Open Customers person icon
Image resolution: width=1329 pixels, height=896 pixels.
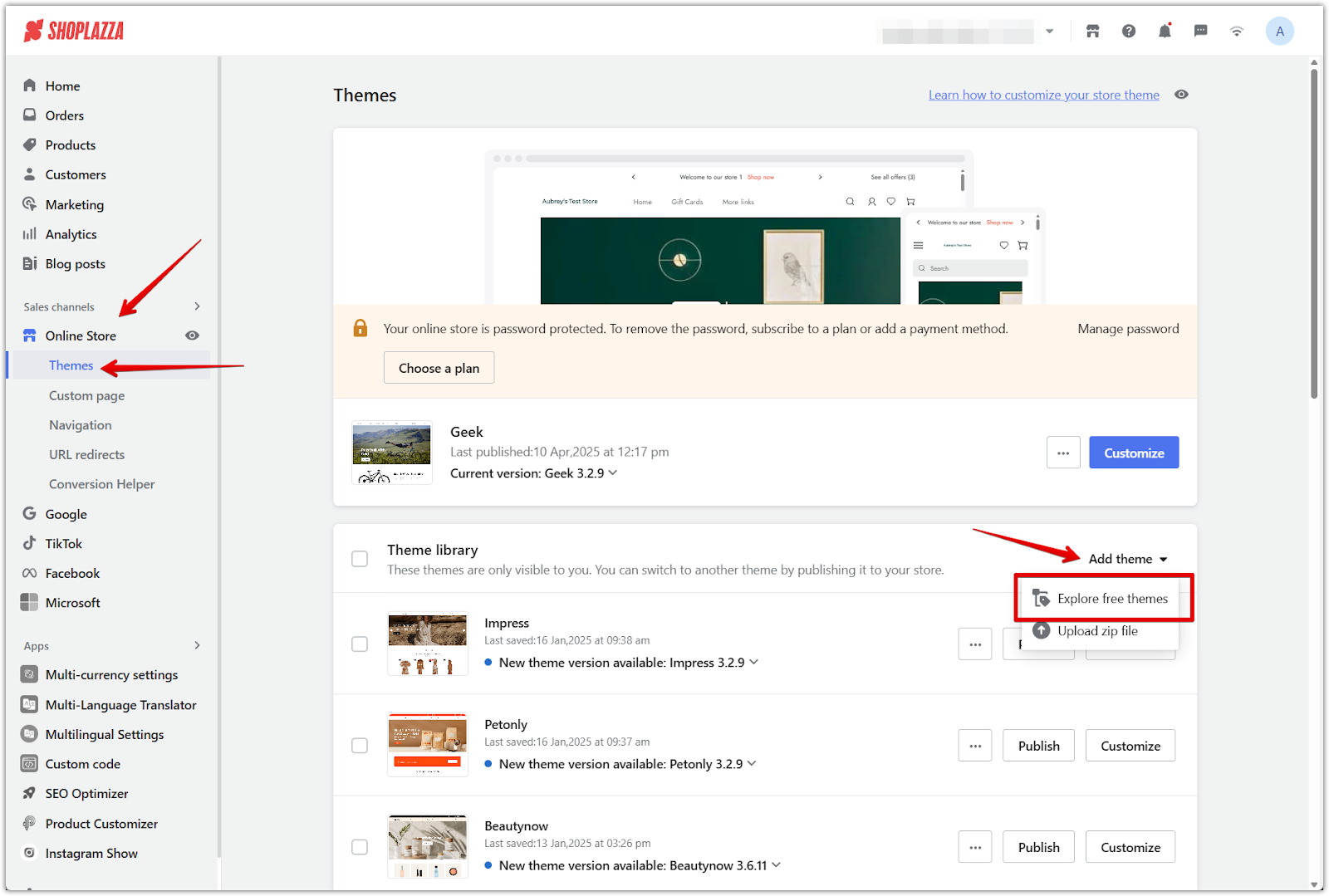(30, 174)
